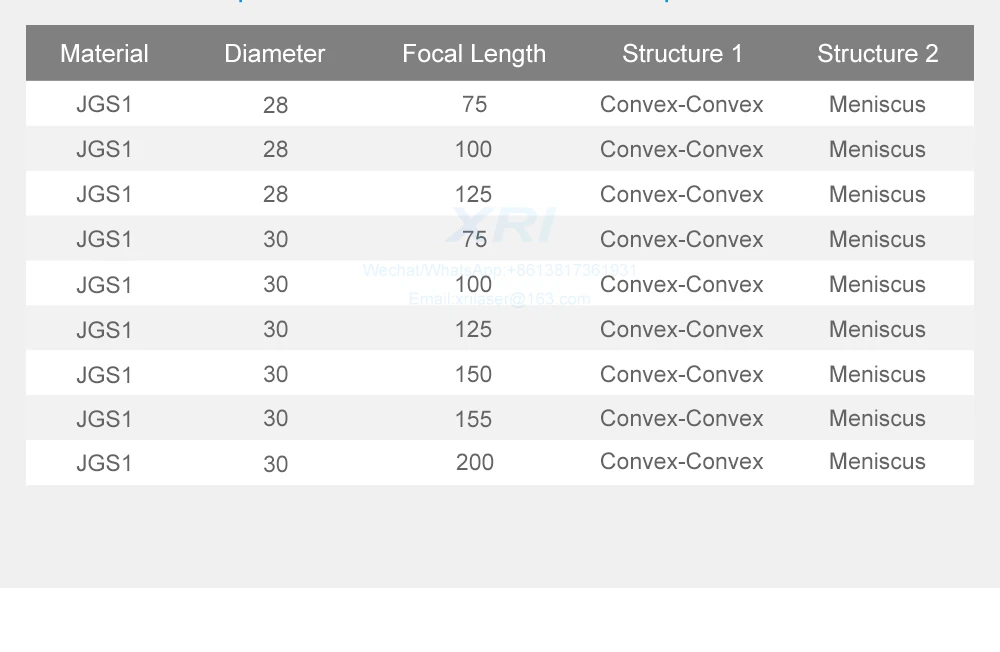The width and height of the screenshot is (1000, 652).
Task: Click the Wechat/WhatsApp phone number watermark
Action: [500, 270]
